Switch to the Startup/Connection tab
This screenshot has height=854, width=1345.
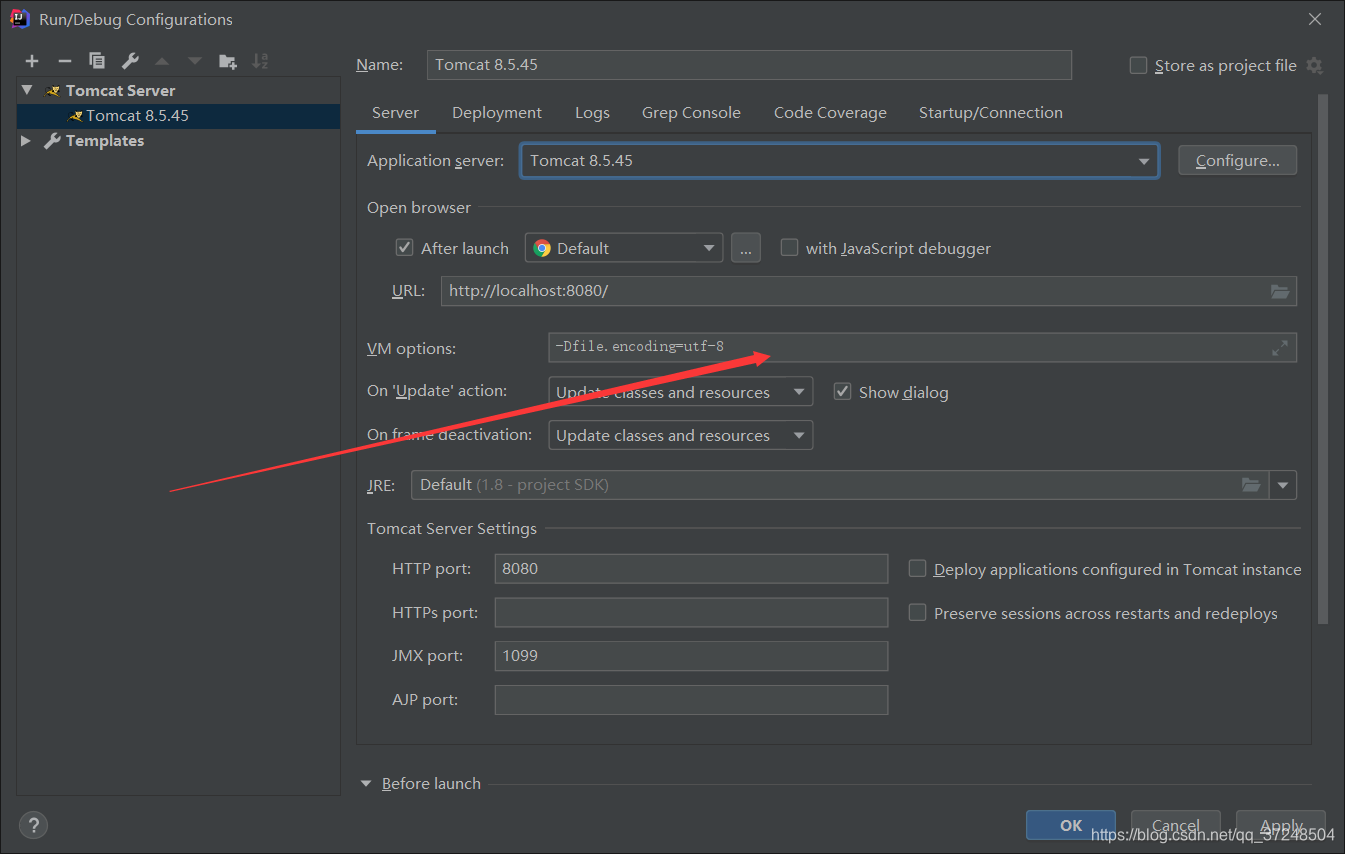click(x=991, y=112)
